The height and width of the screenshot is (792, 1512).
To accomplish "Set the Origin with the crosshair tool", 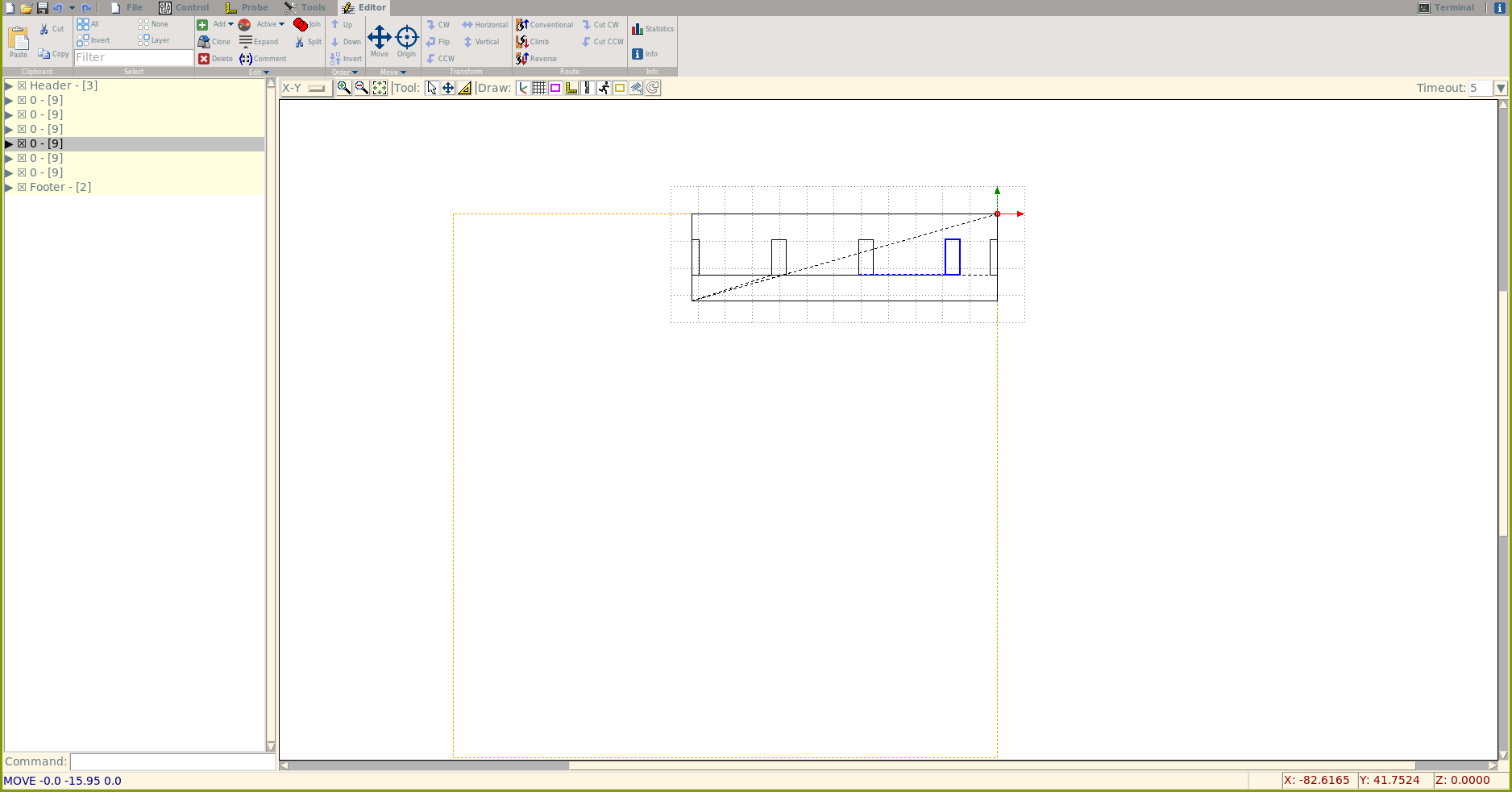I will tap(406, 41).
